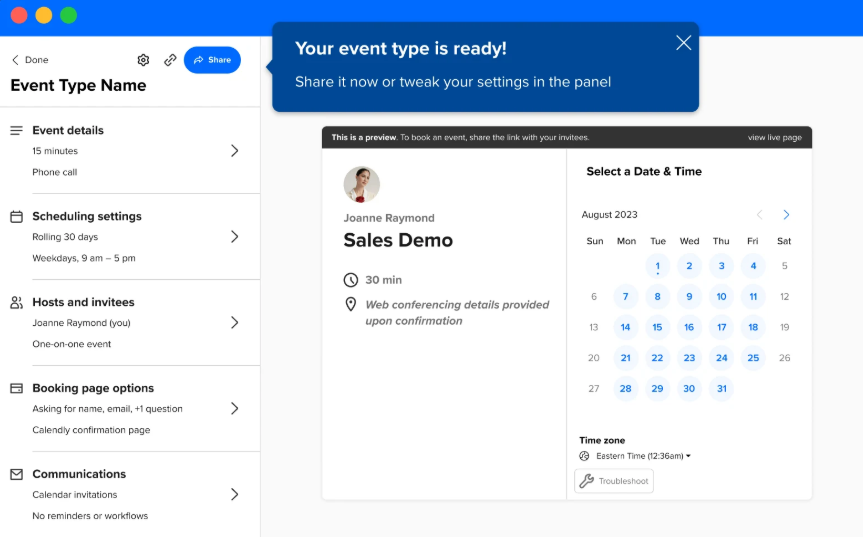The image size is (863, 537).
Task: Click the blue Share button
Action: [212, 60]
